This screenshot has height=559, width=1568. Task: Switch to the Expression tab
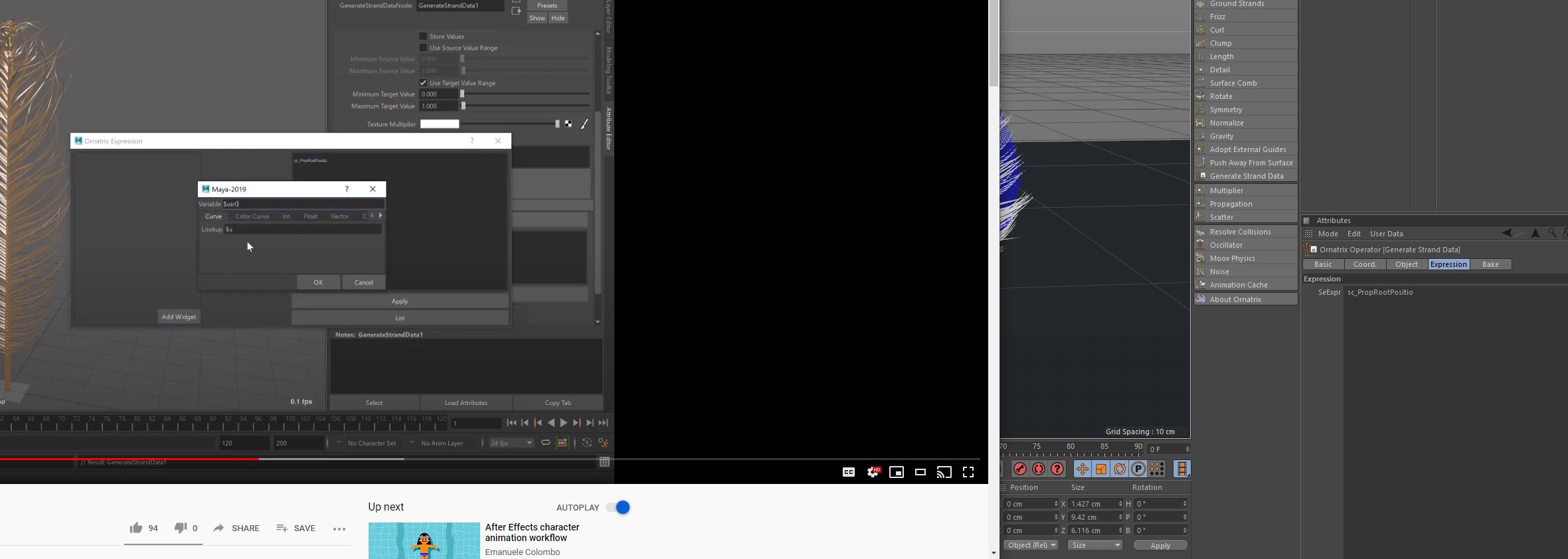point(1448,264)
